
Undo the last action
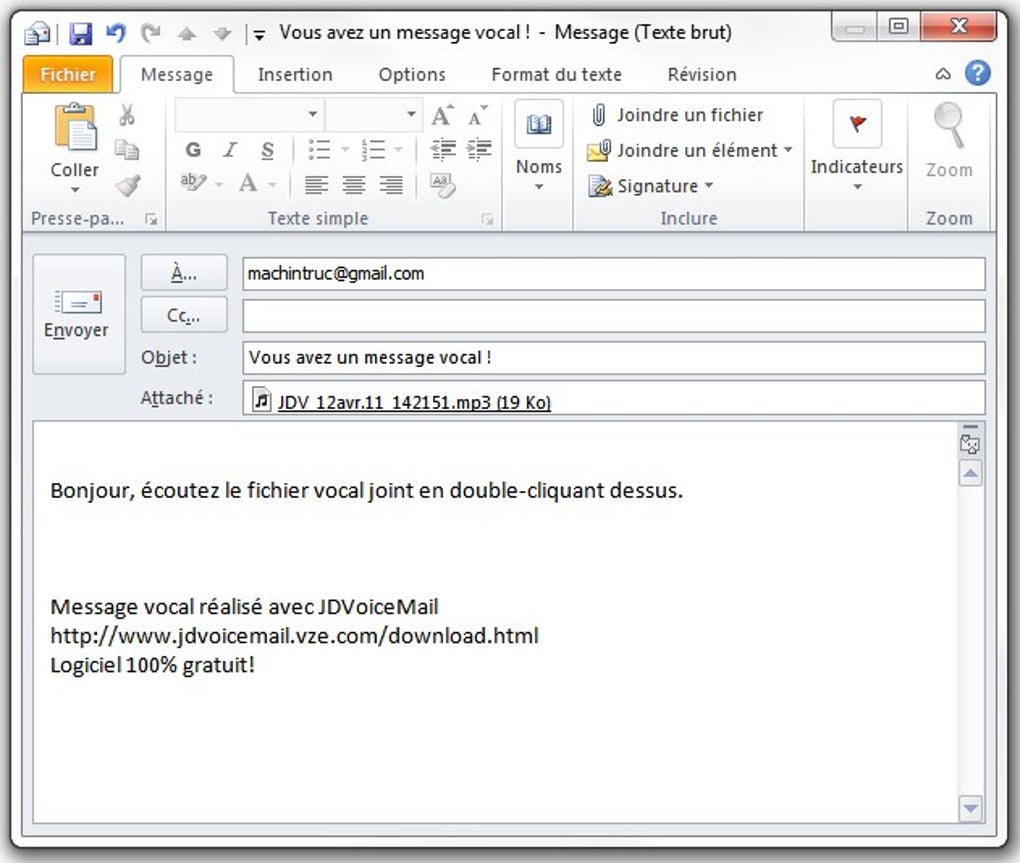116,33
